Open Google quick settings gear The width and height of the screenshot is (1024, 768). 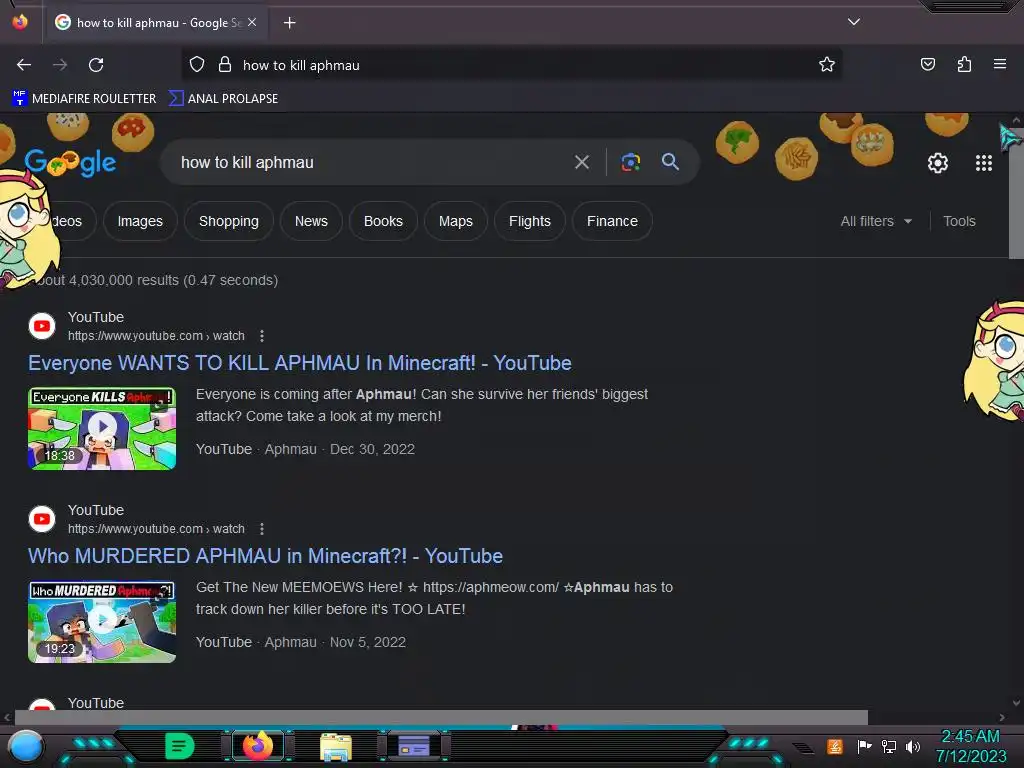[x=937, y=163]
